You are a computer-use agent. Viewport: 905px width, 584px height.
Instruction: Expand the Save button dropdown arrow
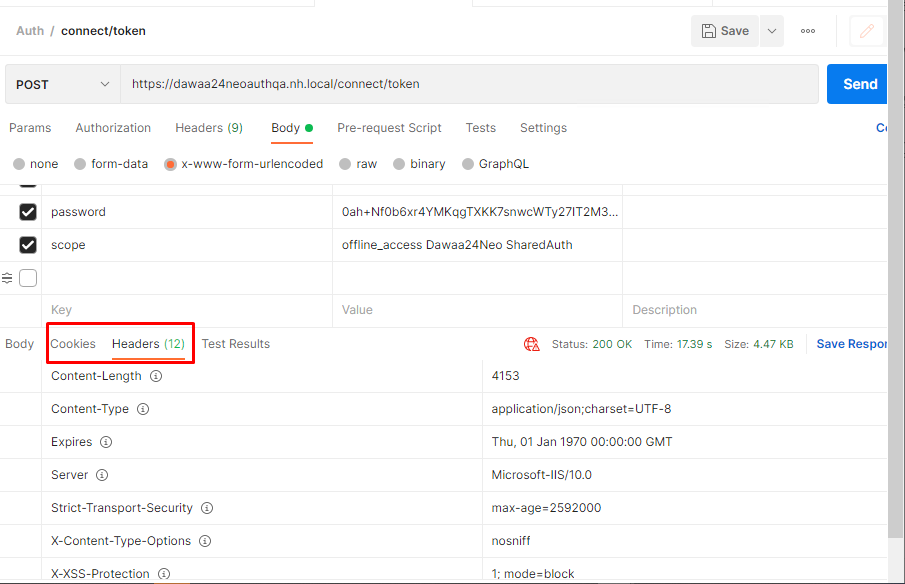pos(771,31)
